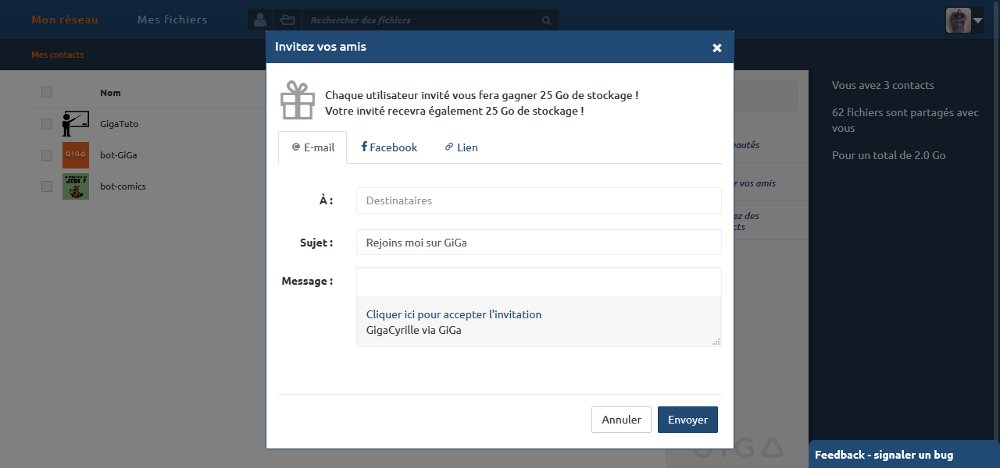Check the GigaTuto contact checkbox

click(x=47, y=124)
